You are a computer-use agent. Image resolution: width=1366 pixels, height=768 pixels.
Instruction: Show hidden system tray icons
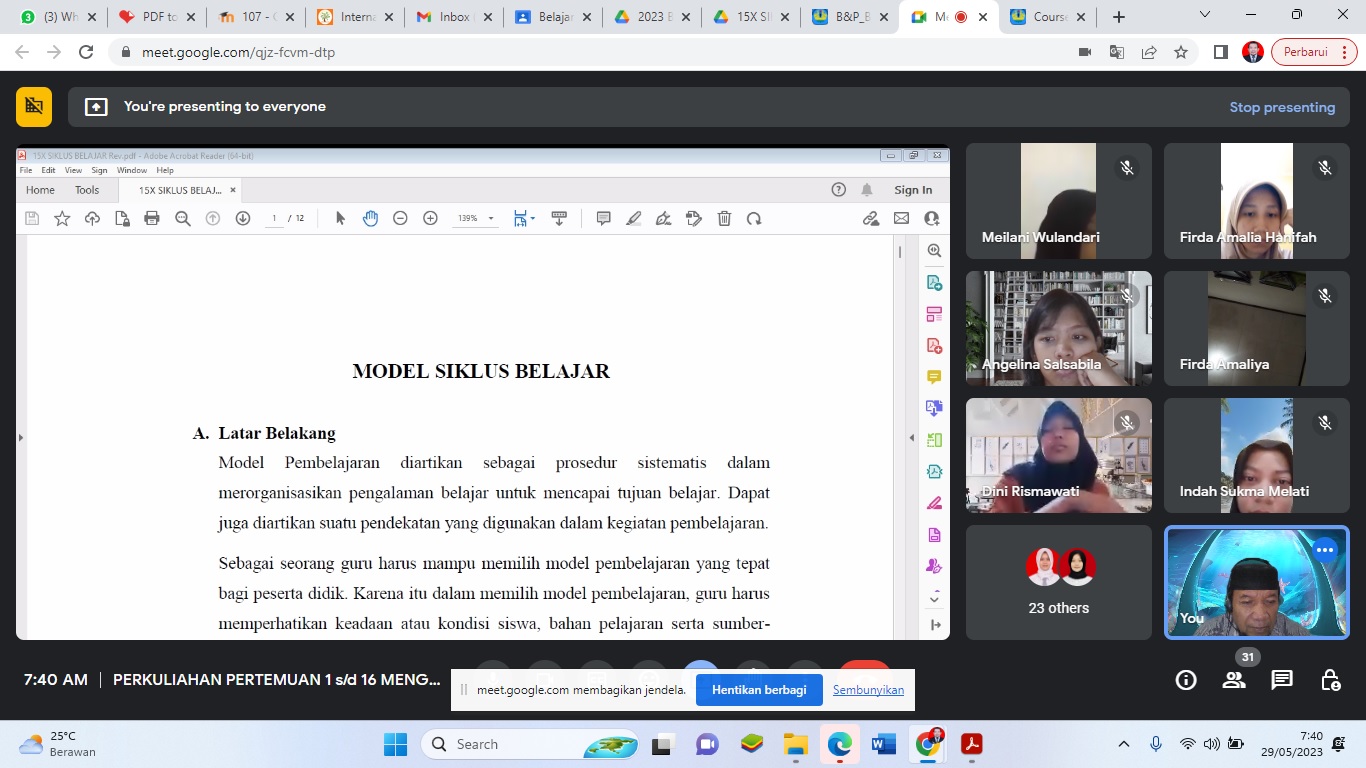tap(1124, 744)
